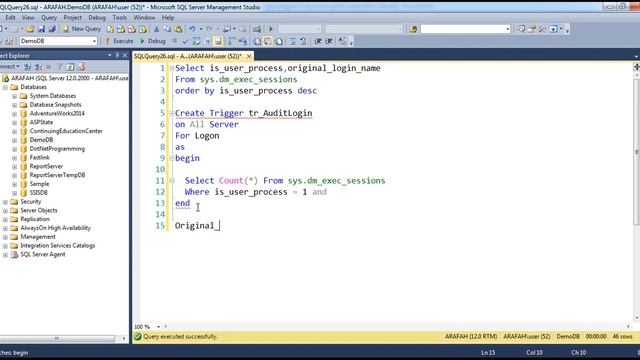Open the Tools menu
The image size is (640, 360).
click(120, 18)
